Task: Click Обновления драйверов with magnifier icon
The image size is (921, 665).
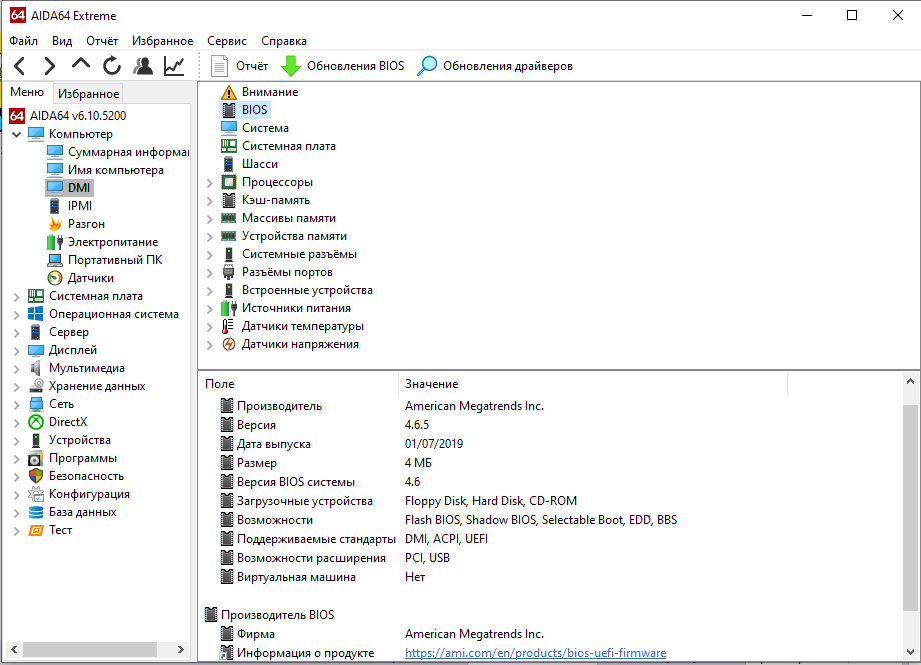Action: click(x=495, y=66)
